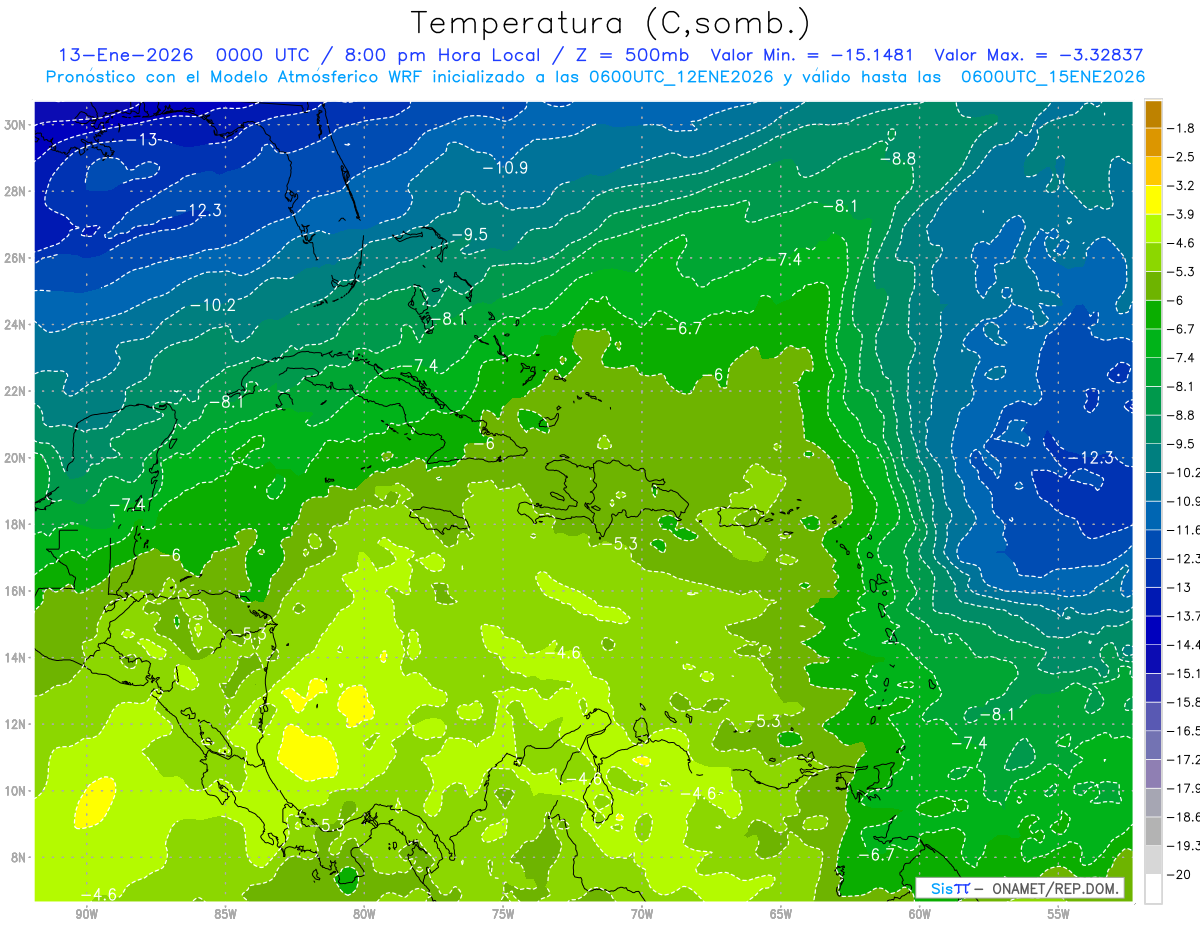Viewport: 1200px width, 927px height.
Task: Click the "Valor Min. = -15.1481" text
Action: point(813,56)
